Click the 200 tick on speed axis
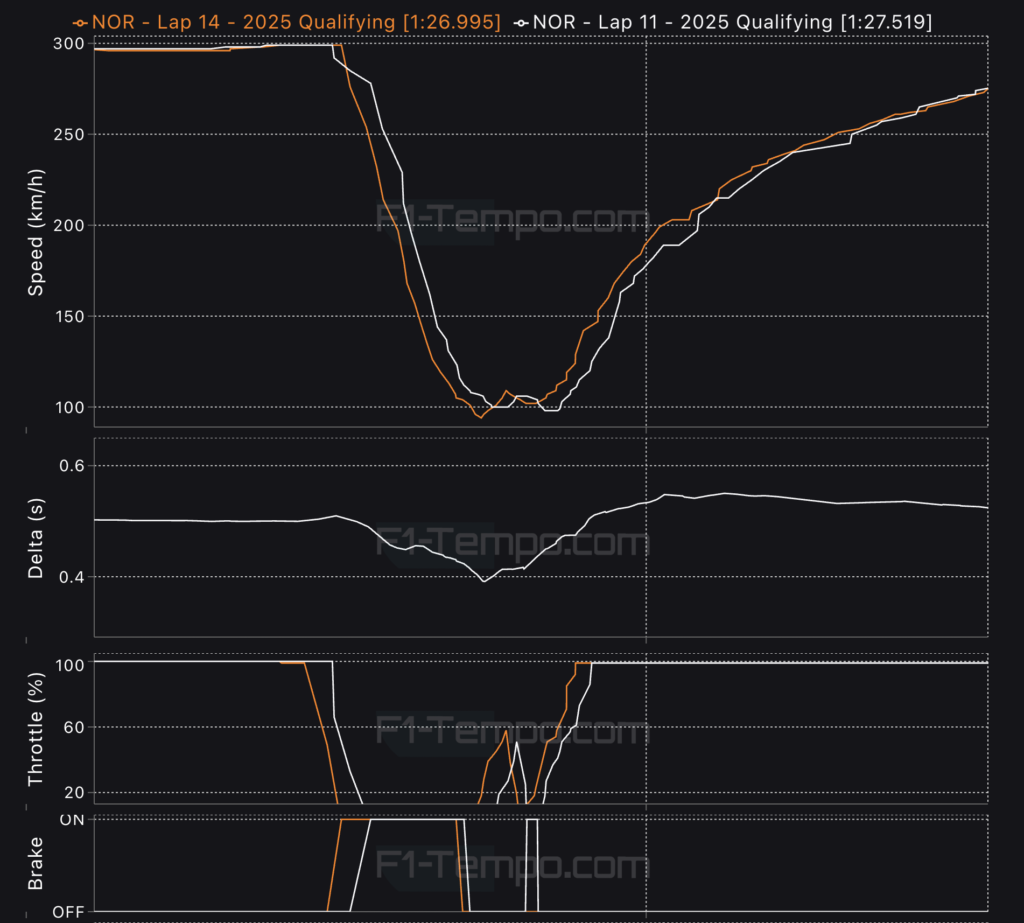Viewport: 1024px width, 923px height. 69,225
